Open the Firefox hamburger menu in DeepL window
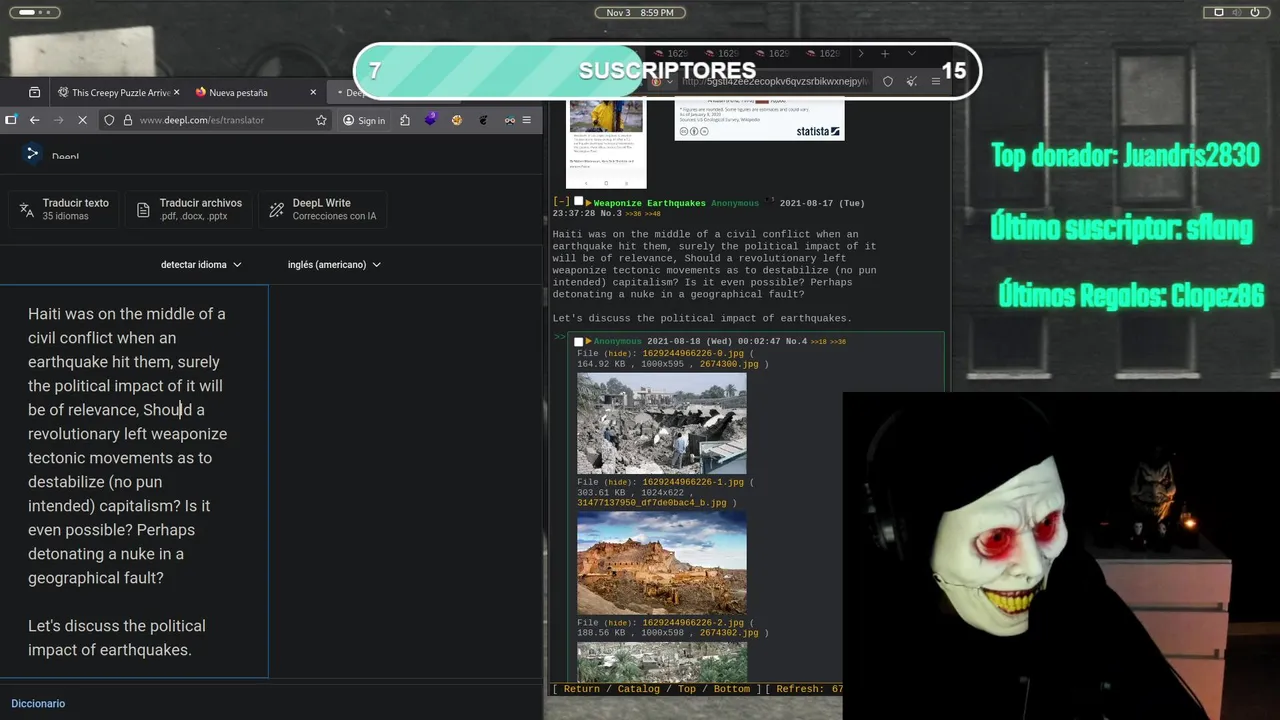 coord(527,120)
